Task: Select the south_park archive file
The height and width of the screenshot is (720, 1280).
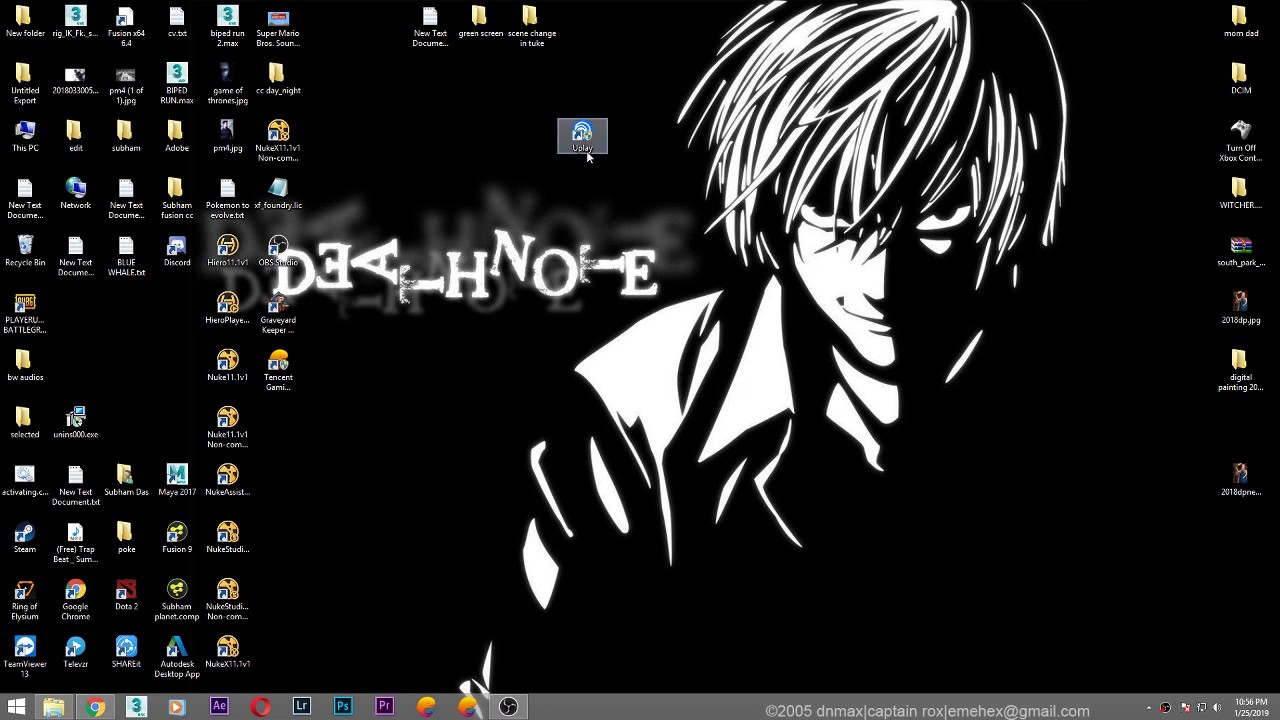Action: [1240, 251]
